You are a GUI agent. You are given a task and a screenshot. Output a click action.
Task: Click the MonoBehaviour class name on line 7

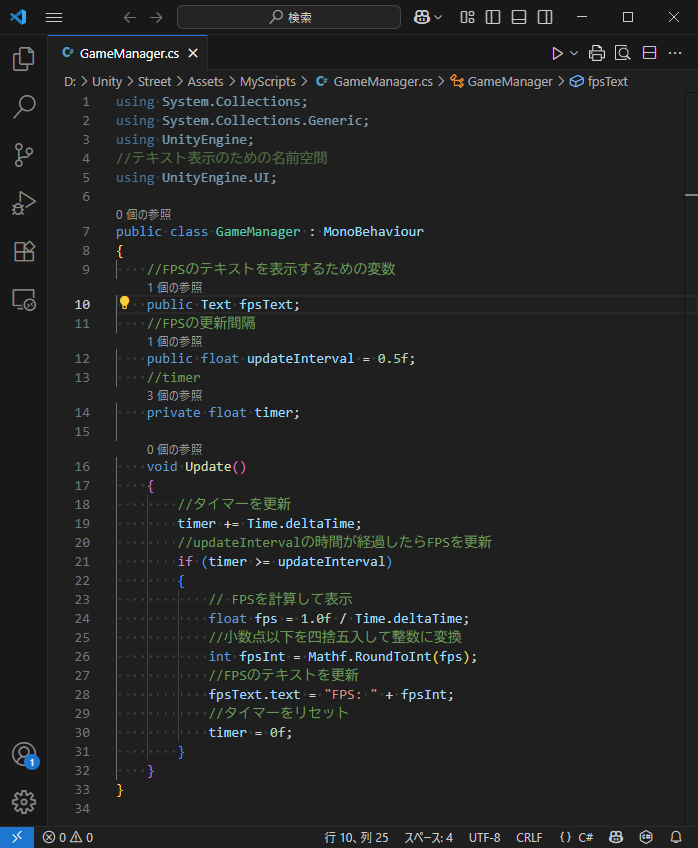pyautogui.click(x=374, y=231)
